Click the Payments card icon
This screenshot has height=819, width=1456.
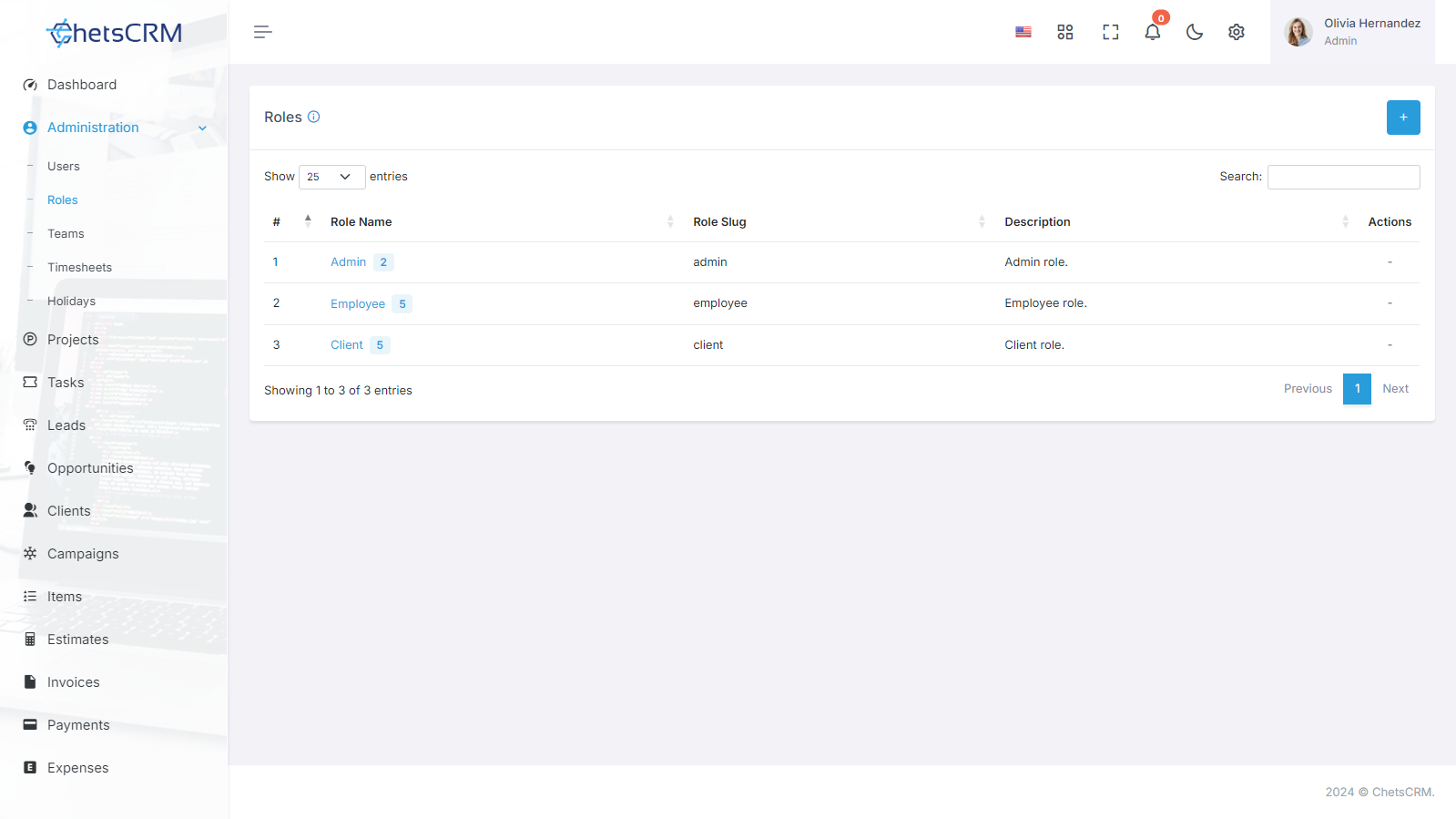coord(30,724)
